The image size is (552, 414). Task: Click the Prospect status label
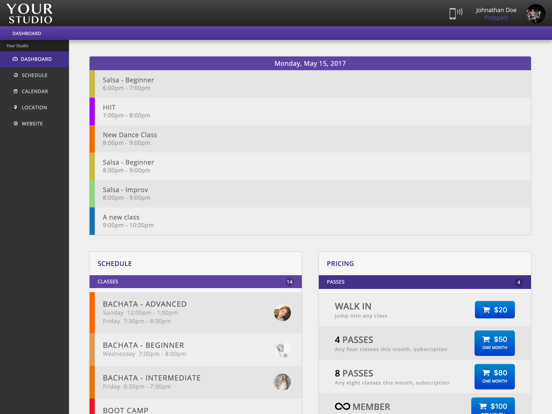click(496, 18)
